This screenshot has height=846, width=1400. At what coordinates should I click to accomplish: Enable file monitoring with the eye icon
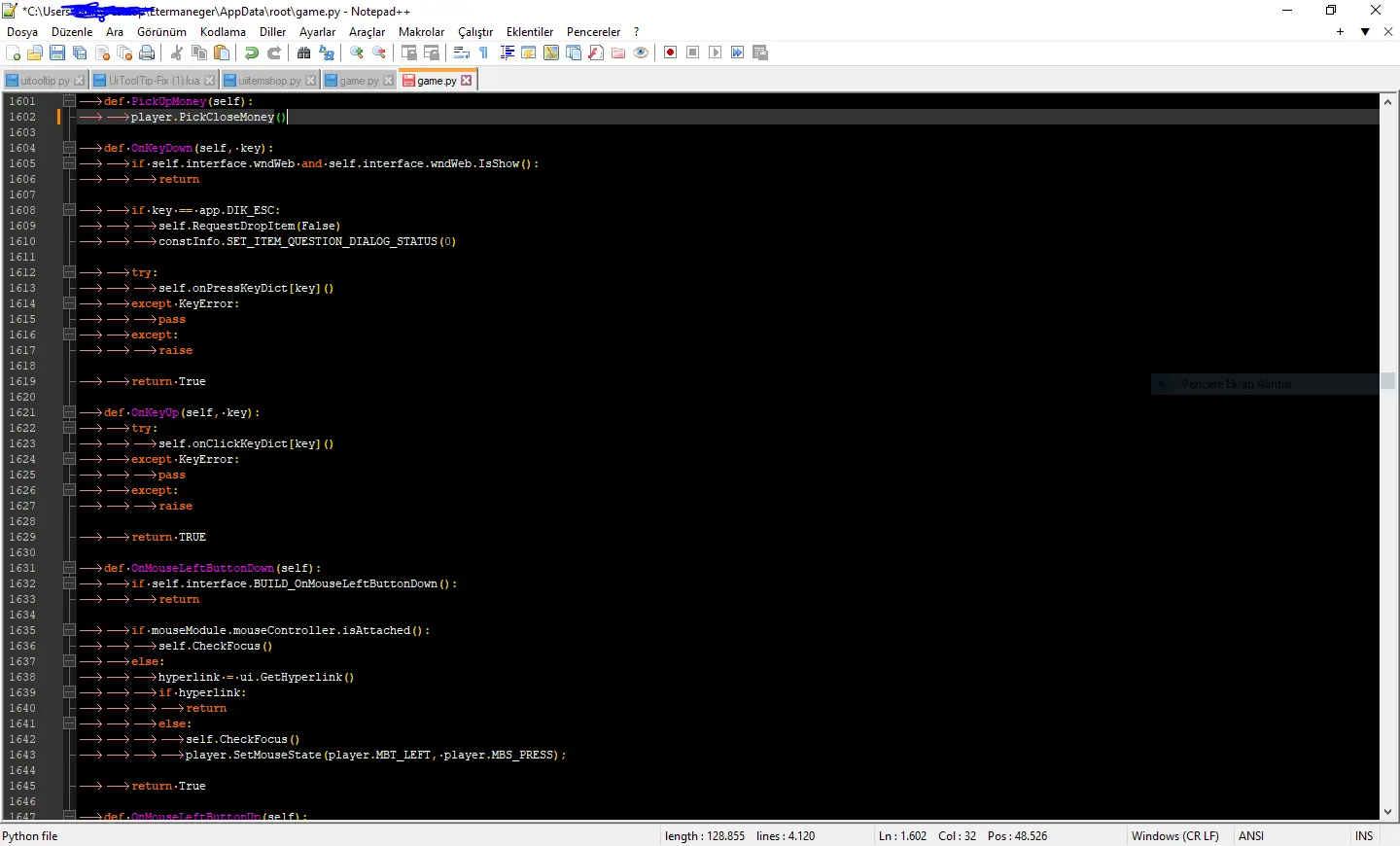click(x=640, y=53)
